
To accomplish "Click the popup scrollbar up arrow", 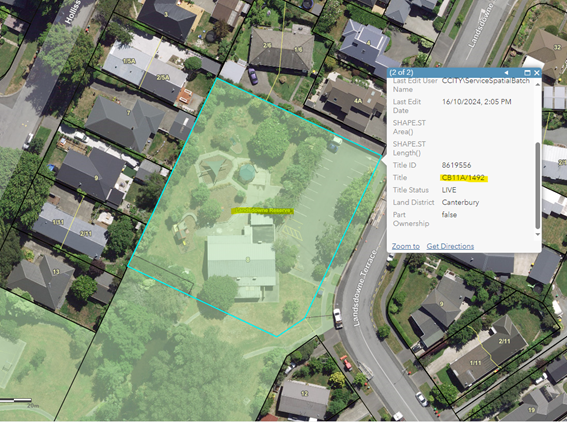I will click(537, 84).
